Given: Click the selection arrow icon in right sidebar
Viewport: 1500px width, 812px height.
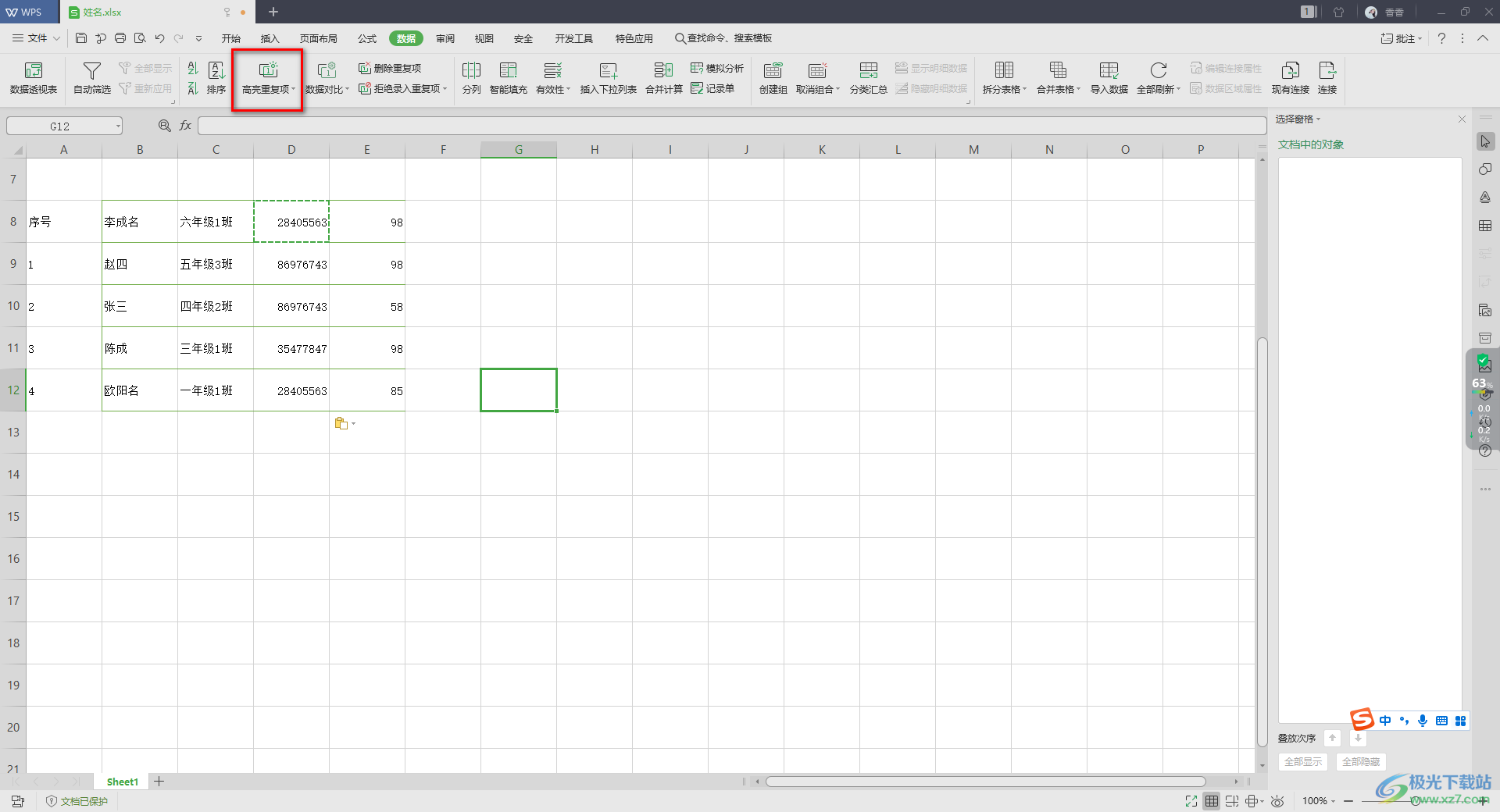Looking at the screenshot, I should pos(1485,141).
